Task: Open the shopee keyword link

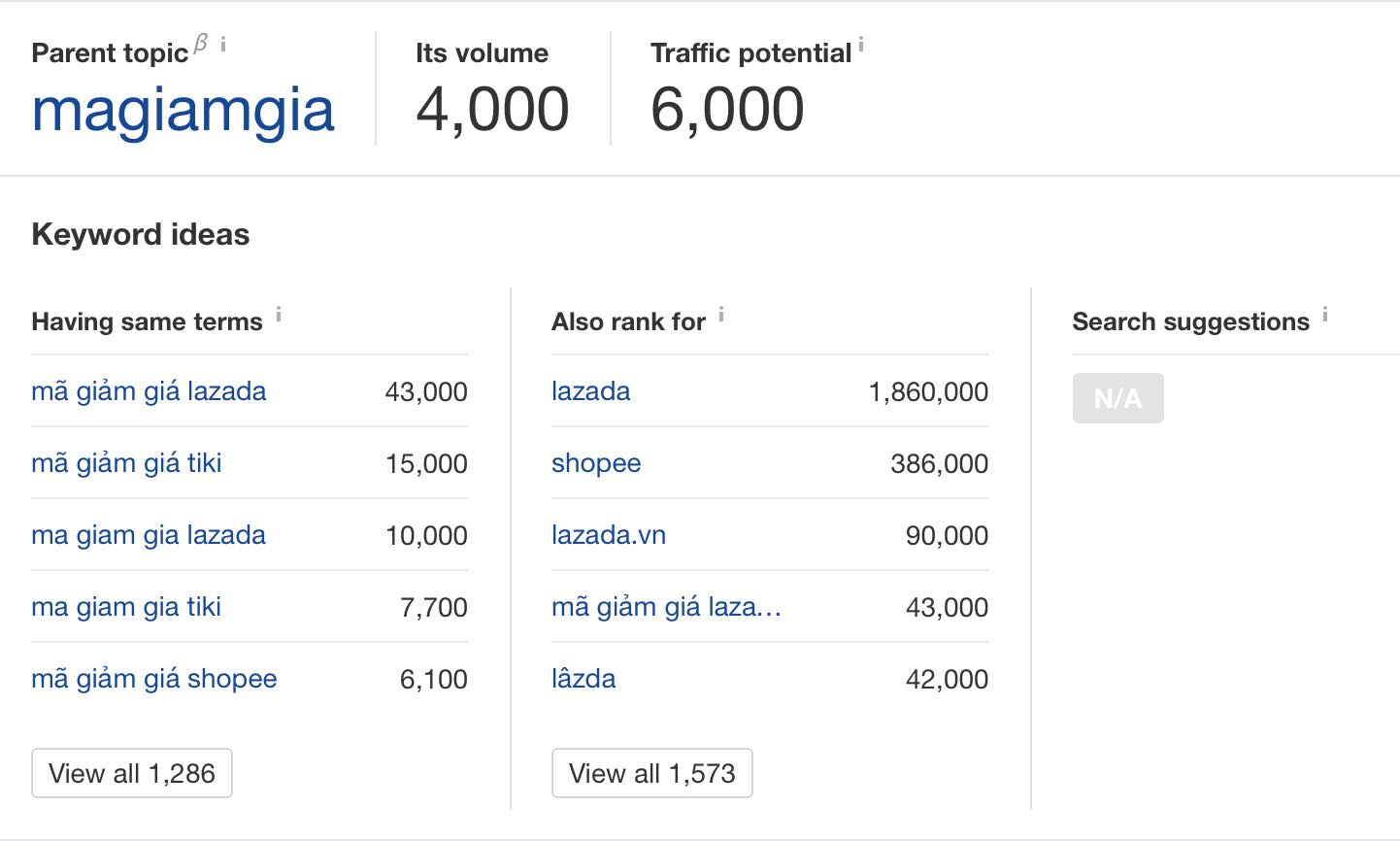Action: [x=596, y=463]
